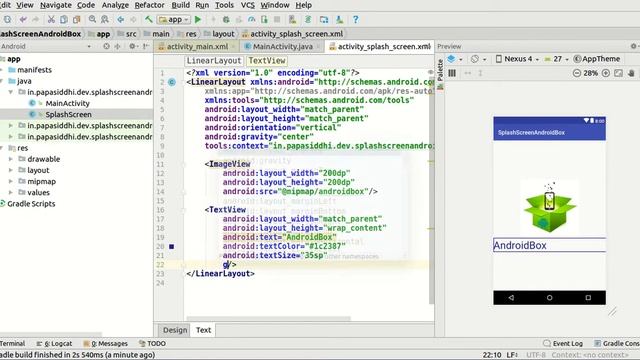Run the app with green play icon
This screenshot has height=360, width=640.
tap(198, 19)
